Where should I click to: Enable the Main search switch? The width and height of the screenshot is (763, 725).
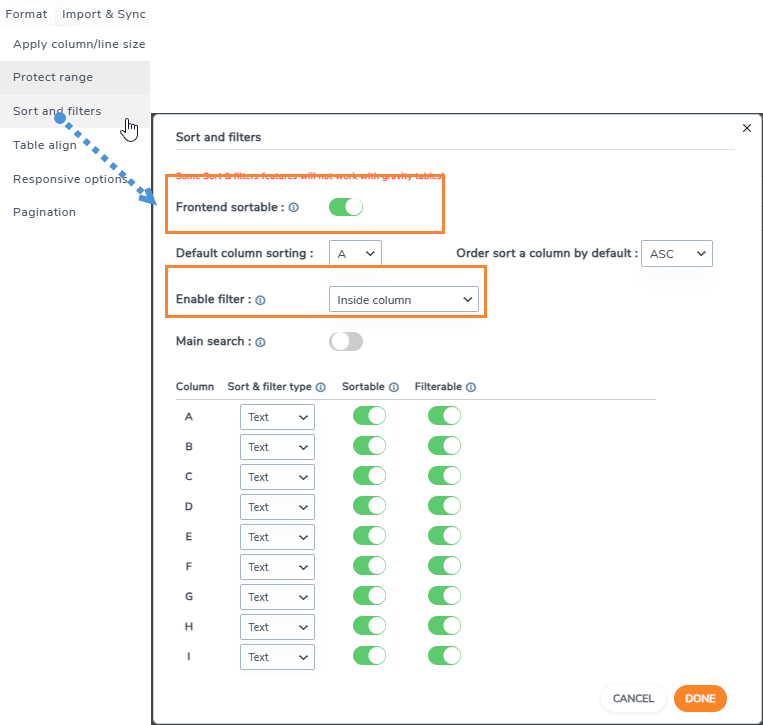pyautogui.click(x=346, y=341)
